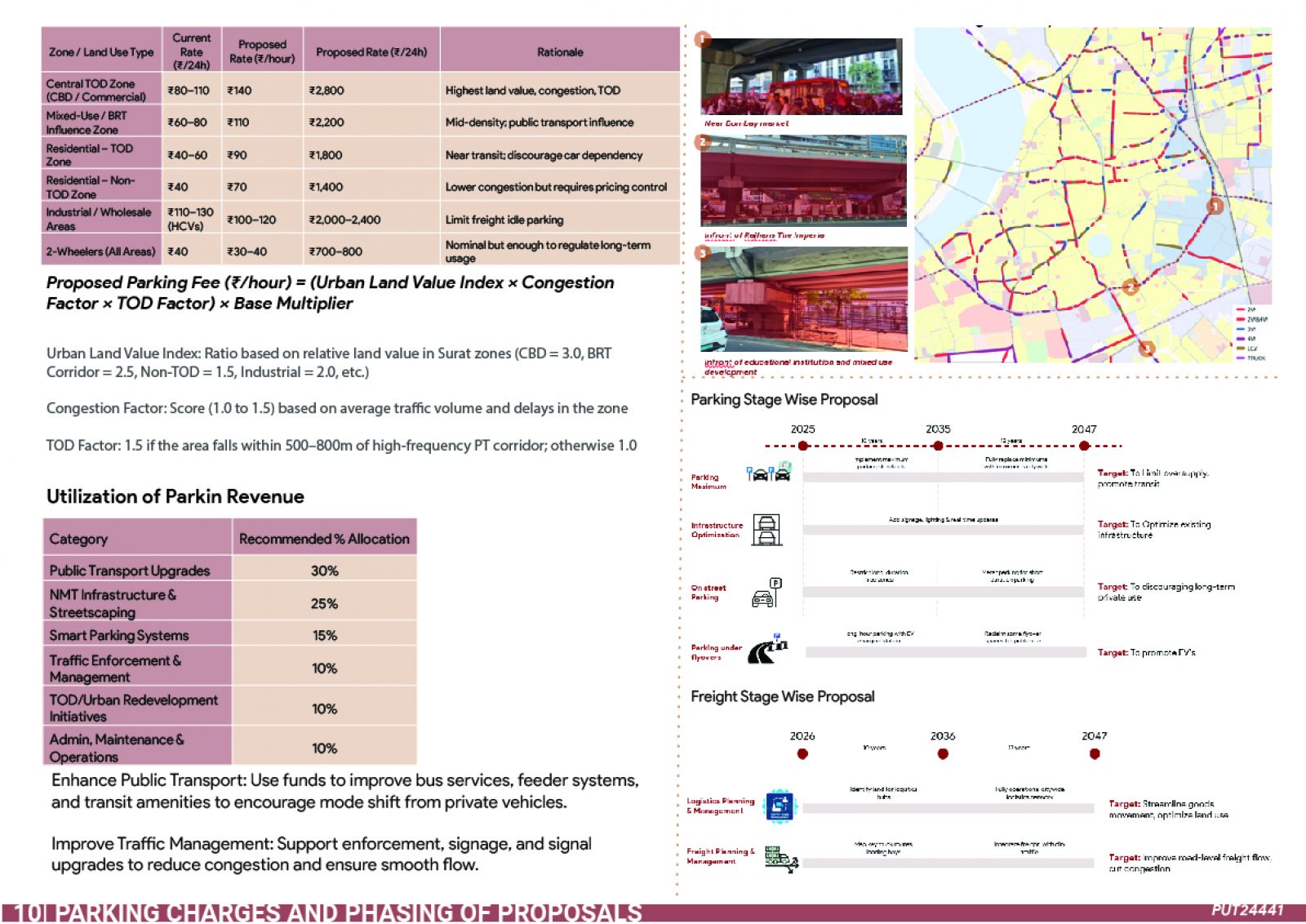
Task: Click the Infrastructure Optimization stacked-parking icon
Action: (x=766, y=530)
